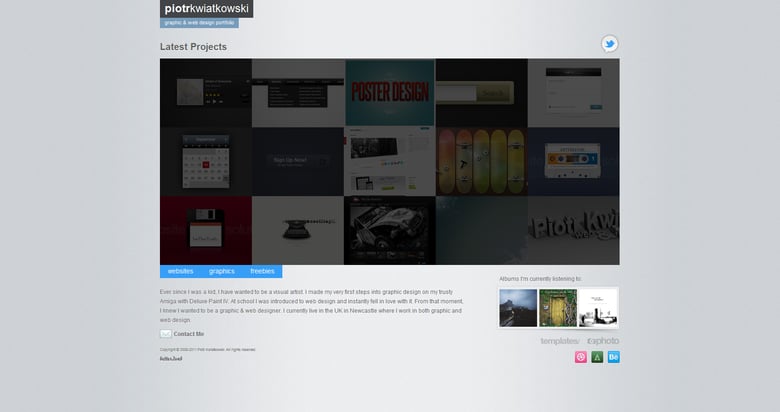Click the green door album cover
The width and height of the screenshot is (780, 412).
point(558,308)
